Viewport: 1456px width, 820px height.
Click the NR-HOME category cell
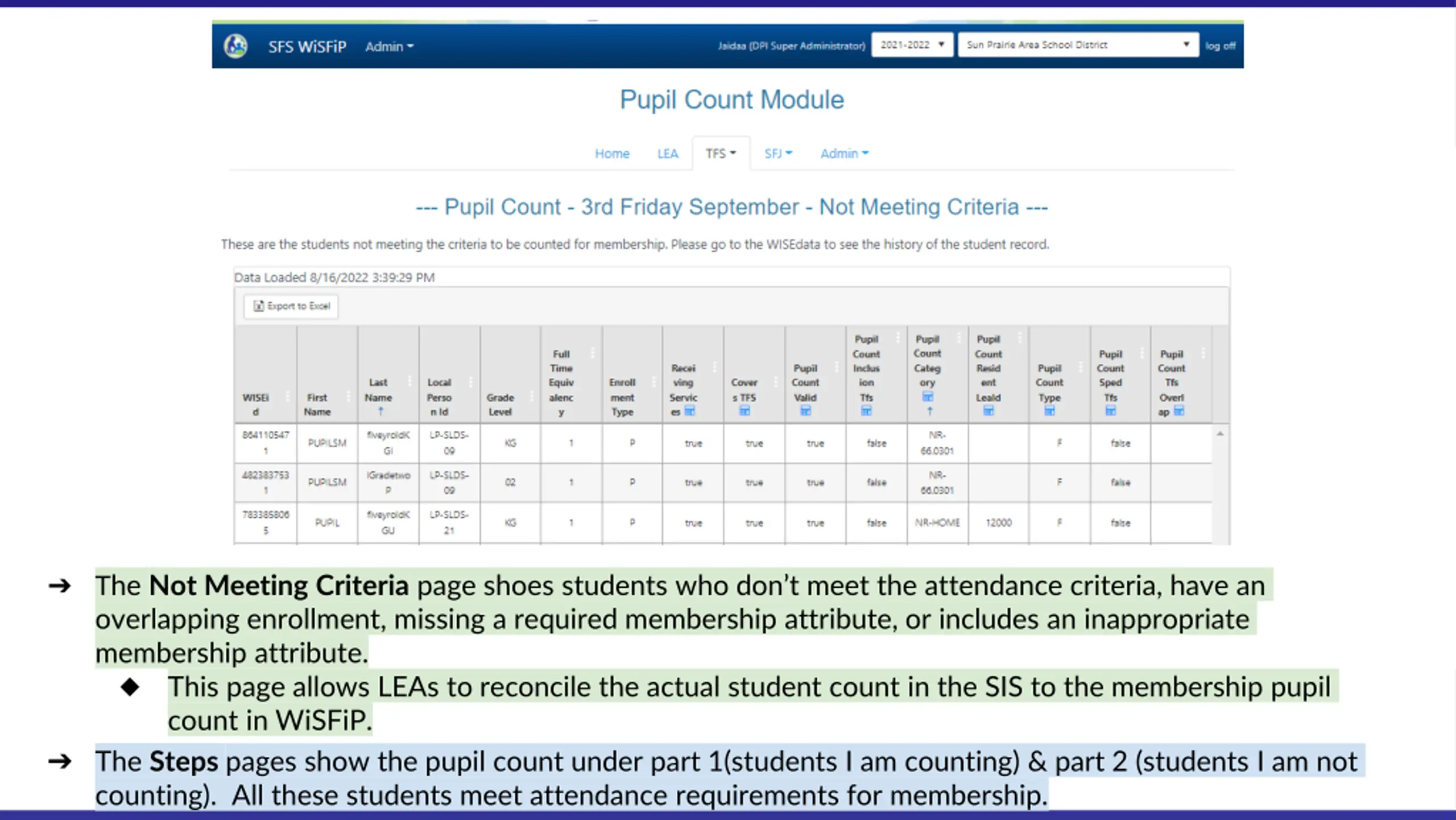[x=937, y=522]
